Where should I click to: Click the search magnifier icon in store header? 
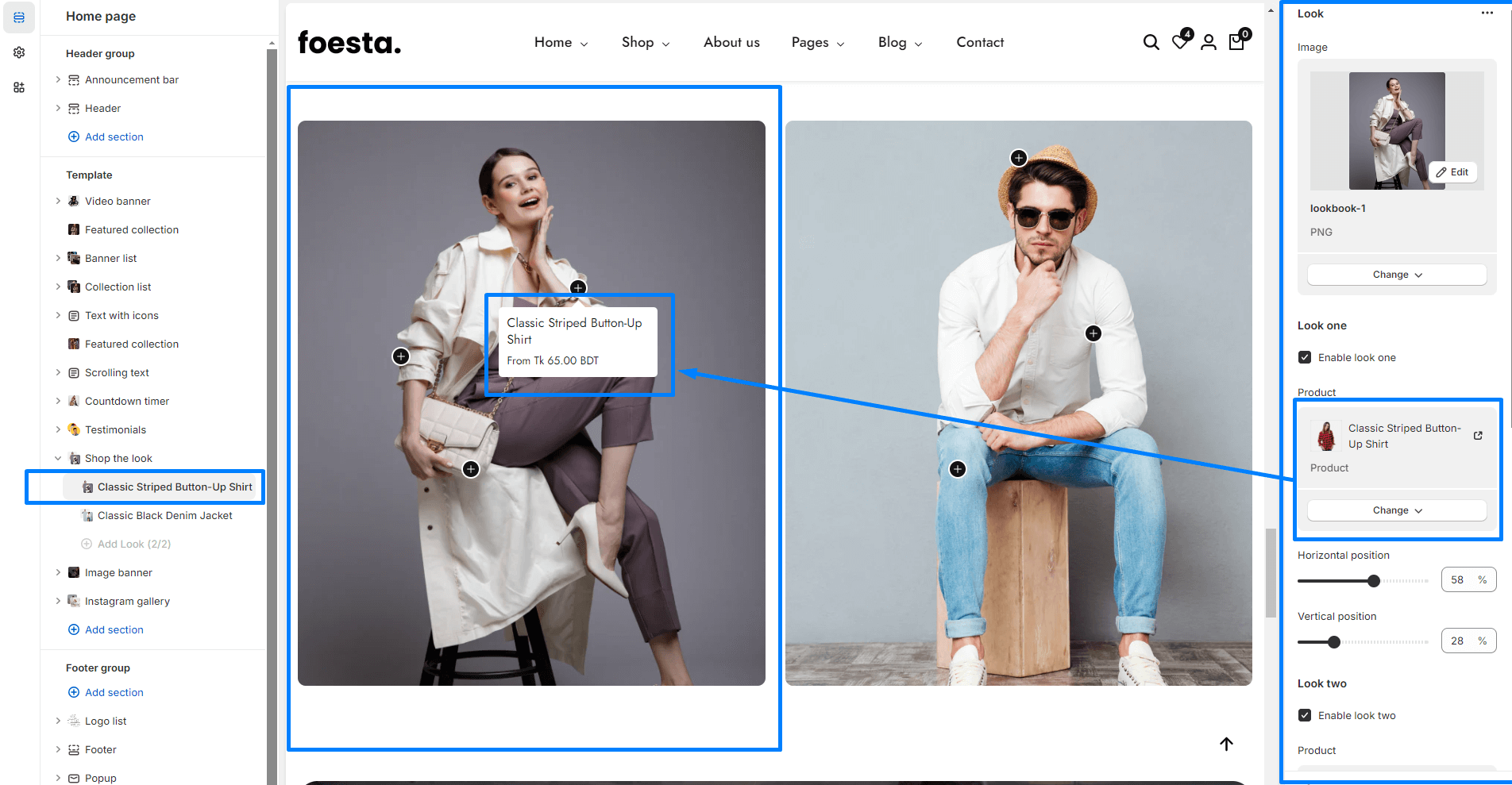[x=1151, y=42]
